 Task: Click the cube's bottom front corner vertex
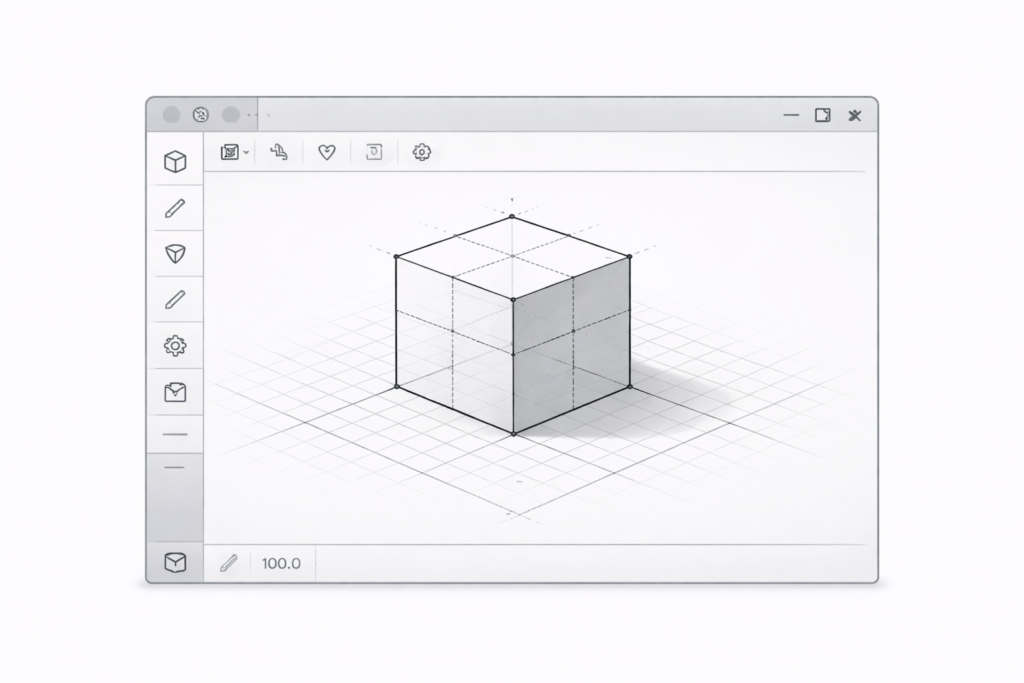(x=514, y=434)
